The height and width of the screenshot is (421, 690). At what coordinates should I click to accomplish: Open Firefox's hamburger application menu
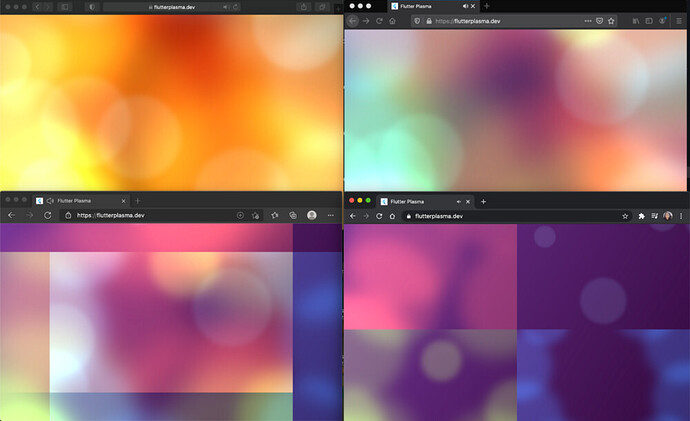[x=679, y=21]
